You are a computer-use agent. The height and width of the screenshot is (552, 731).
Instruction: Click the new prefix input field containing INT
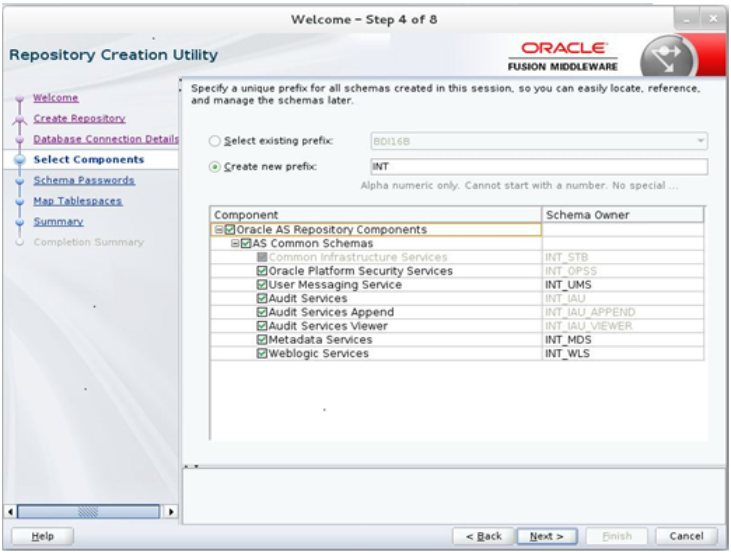coord(539,166)
